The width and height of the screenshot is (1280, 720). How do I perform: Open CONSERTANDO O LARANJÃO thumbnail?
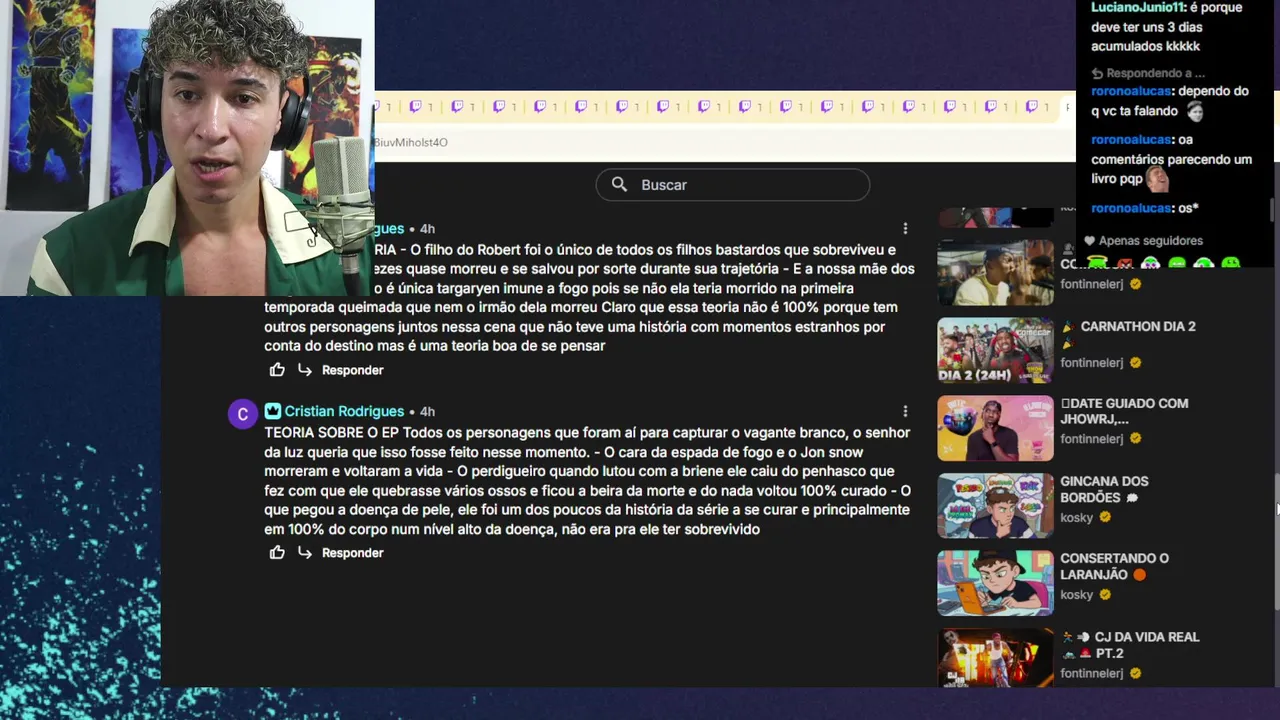[x=995, y=583]
